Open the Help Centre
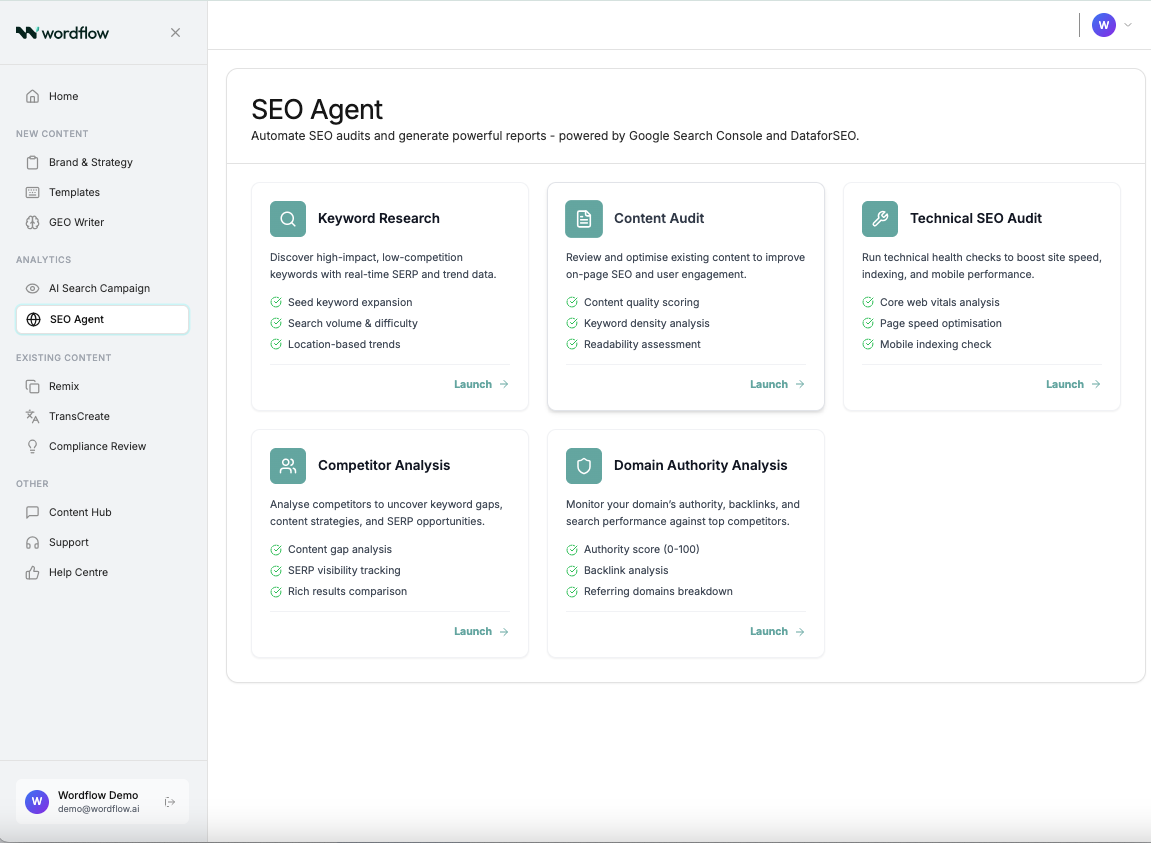 pyautogui.click(x=103, y=573)
